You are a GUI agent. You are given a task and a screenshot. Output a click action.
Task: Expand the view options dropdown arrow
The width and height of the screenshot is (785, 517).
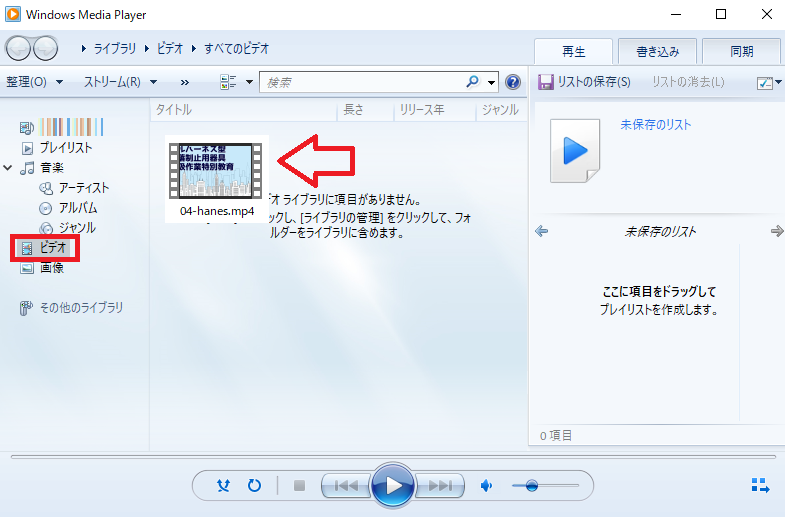click(x=249, y=82)
